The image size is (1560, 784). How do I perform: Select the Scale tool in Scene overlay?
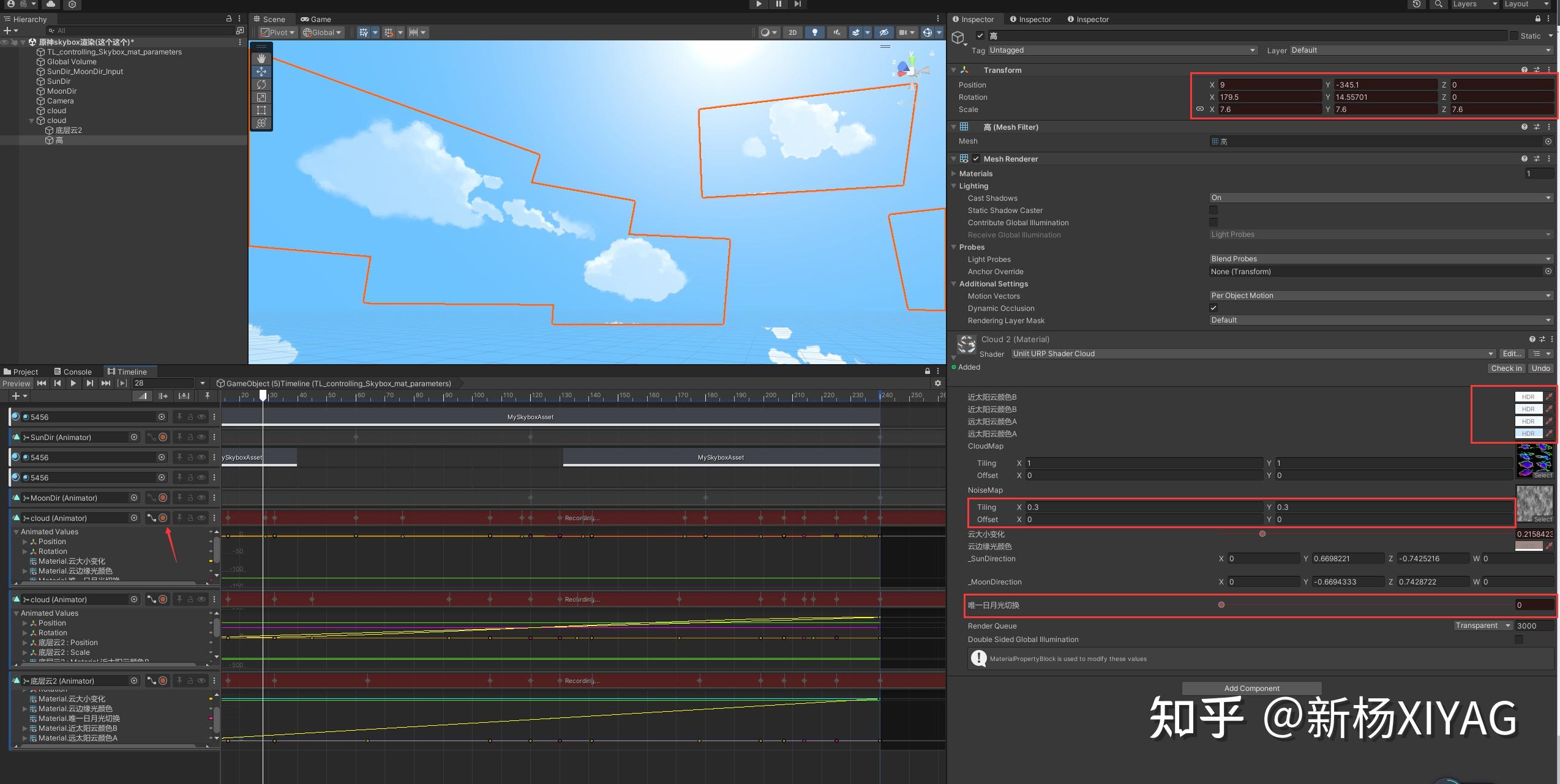[x=261, y=97]
